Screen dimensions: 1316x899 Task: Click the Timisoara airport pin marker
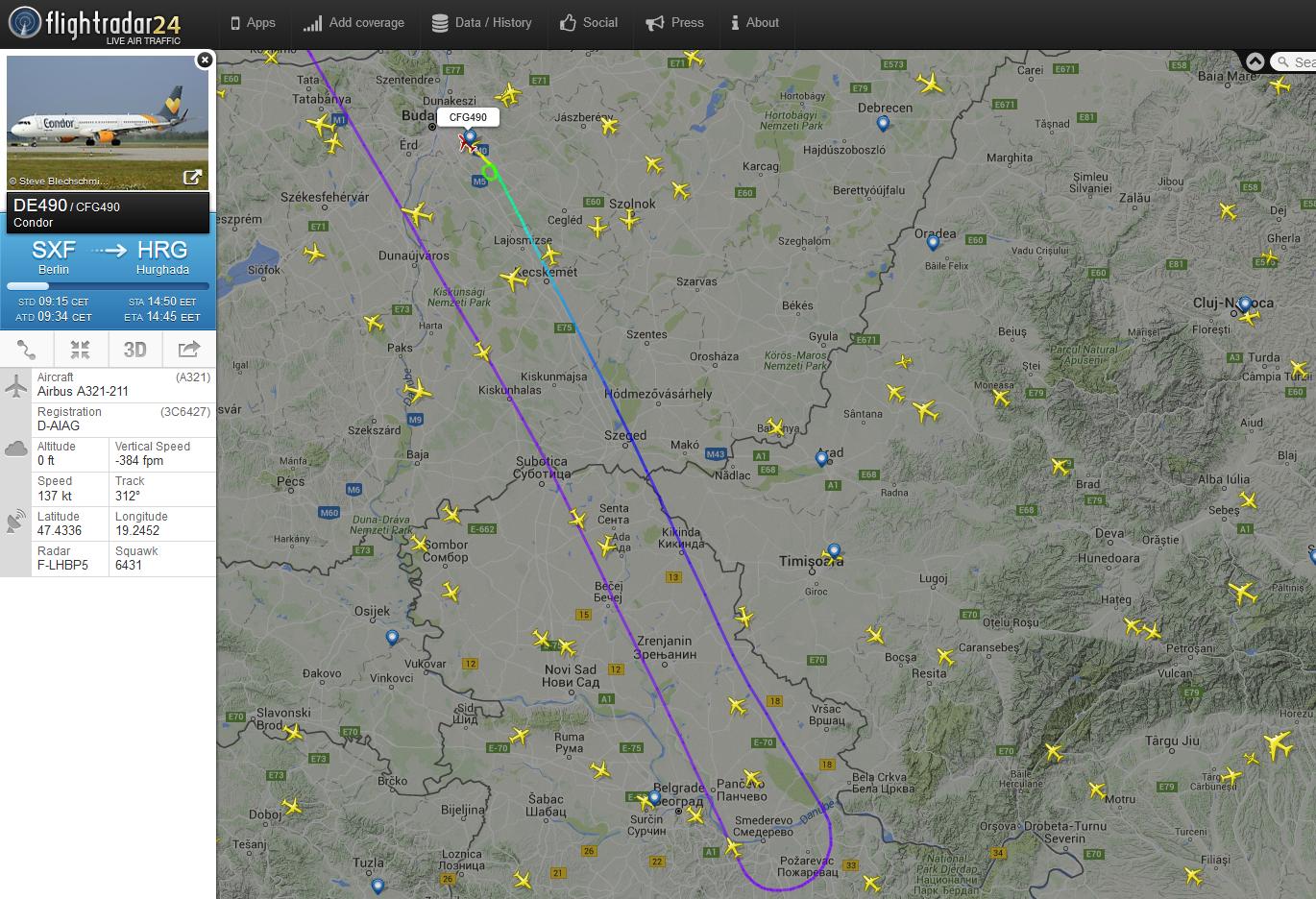(834, 552)
